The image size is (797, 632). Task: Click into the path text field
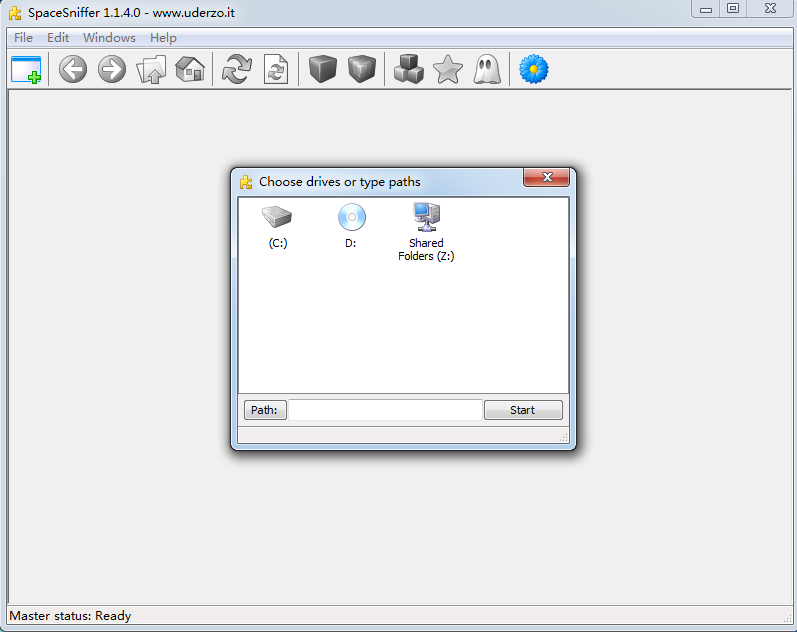pos(385,410)
